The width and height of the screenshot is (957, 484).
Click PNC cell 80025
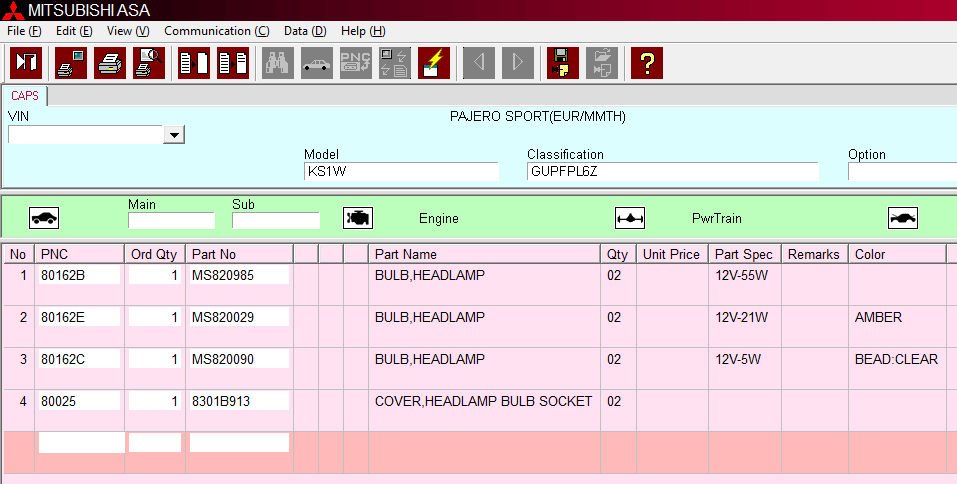point(79,401)
